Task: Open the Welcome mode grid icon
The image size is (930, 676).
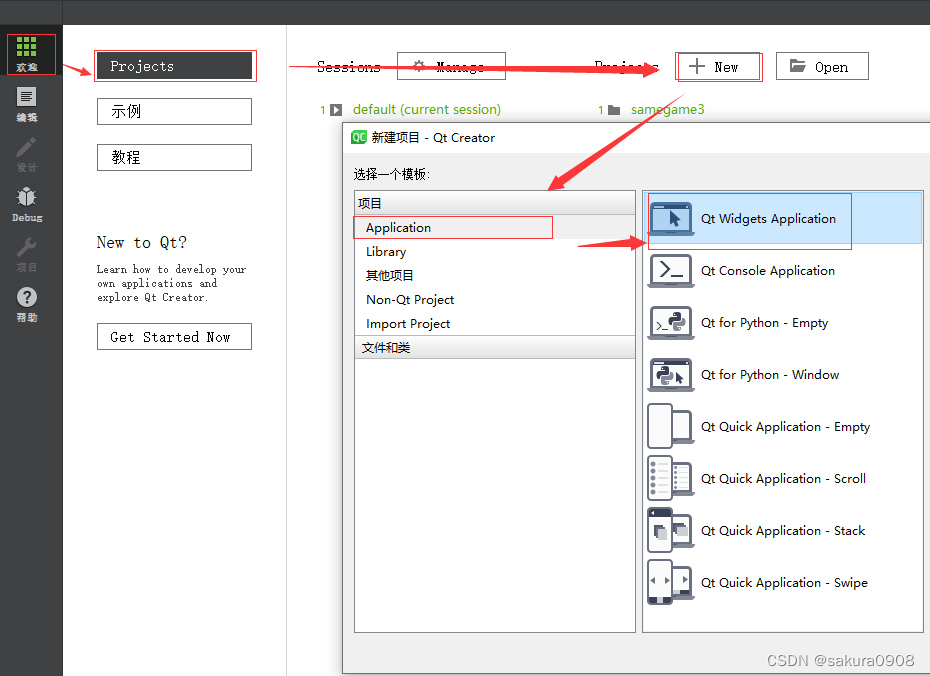Action: click(x=27, y=46)
